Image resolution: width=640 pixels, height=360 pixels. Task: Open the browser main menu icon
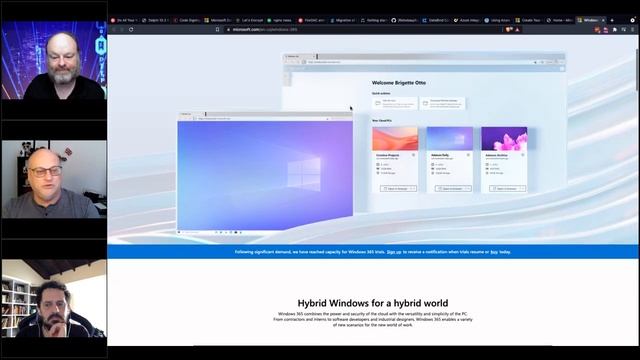click(x=633, y=29)
